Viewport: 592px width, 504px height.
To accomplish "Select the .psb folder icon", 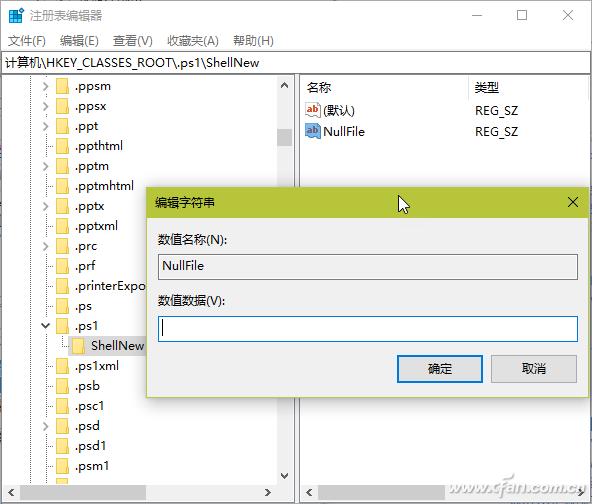I will (62, 386).
